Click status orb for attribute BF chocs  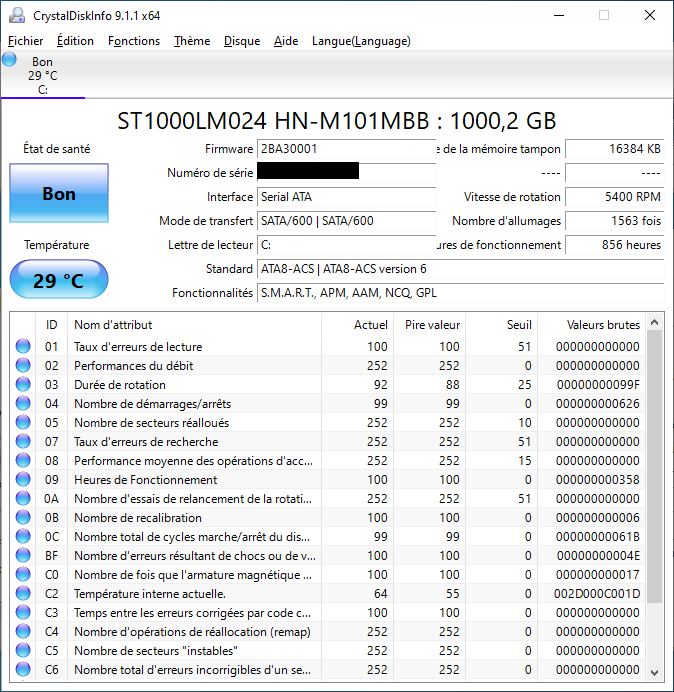(x=23, y=555)
